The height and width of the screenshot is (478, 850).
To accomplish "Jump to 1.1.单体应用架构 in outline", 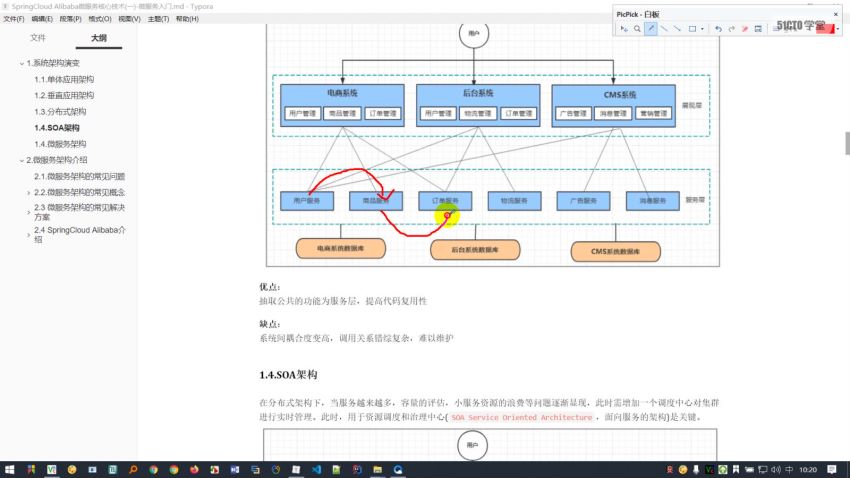I will (64, 80).
